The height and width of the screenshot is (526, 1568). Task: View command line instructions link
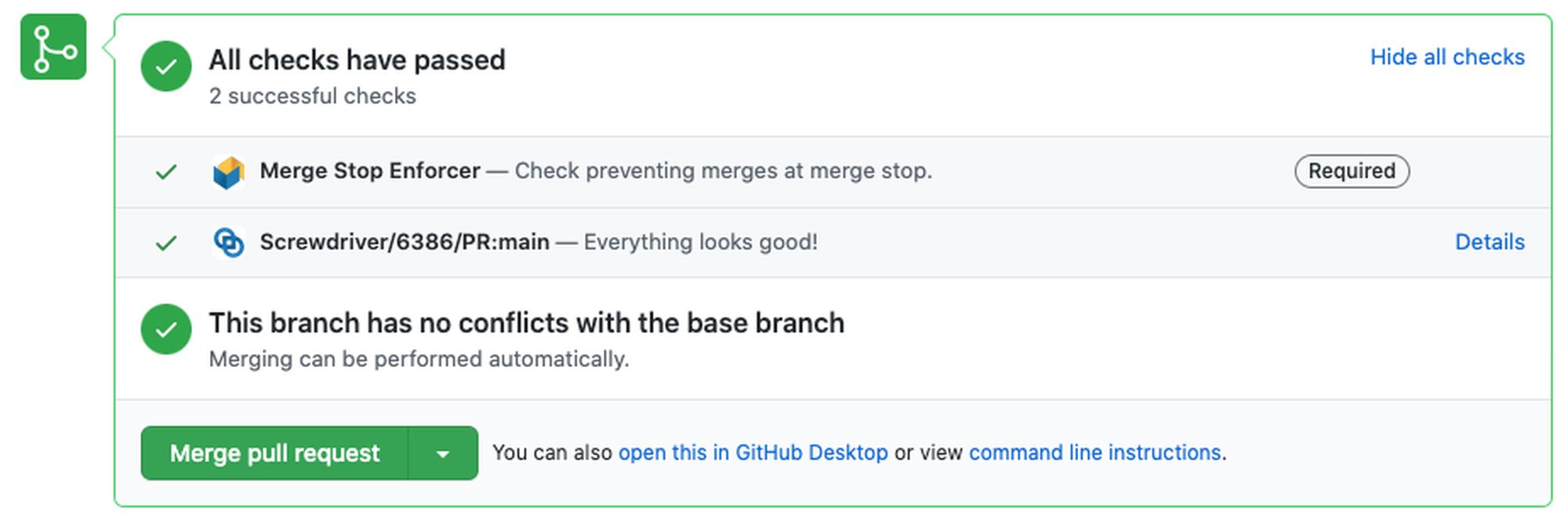1095,452
